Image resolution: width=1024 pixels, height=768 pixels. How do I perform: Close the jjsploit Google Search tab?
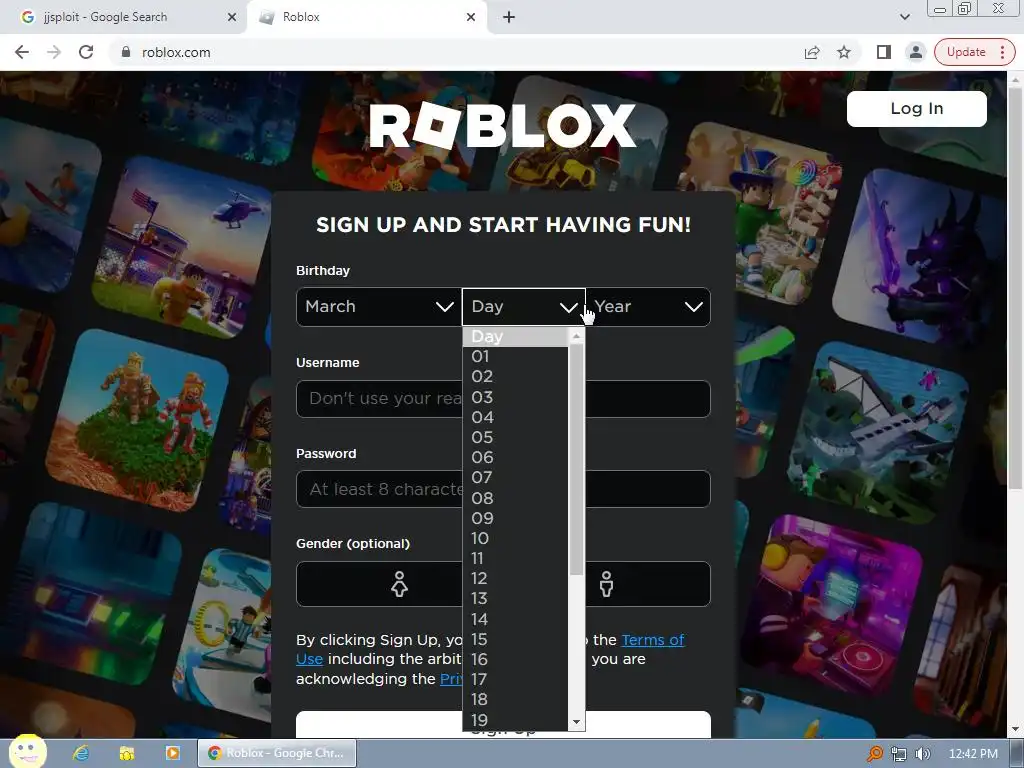[232, 17]
